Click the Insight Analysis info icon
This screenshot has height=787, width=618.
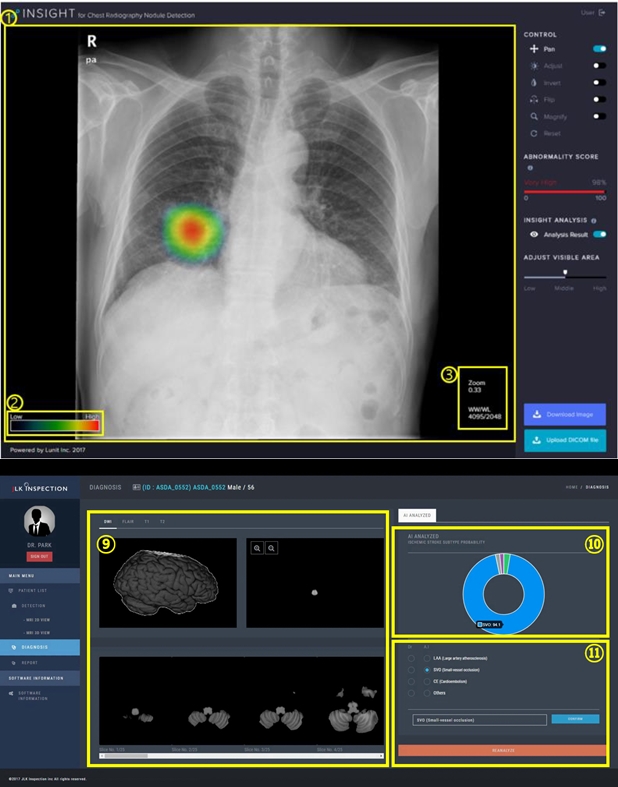pyautogui.click(x=594, y=220)
